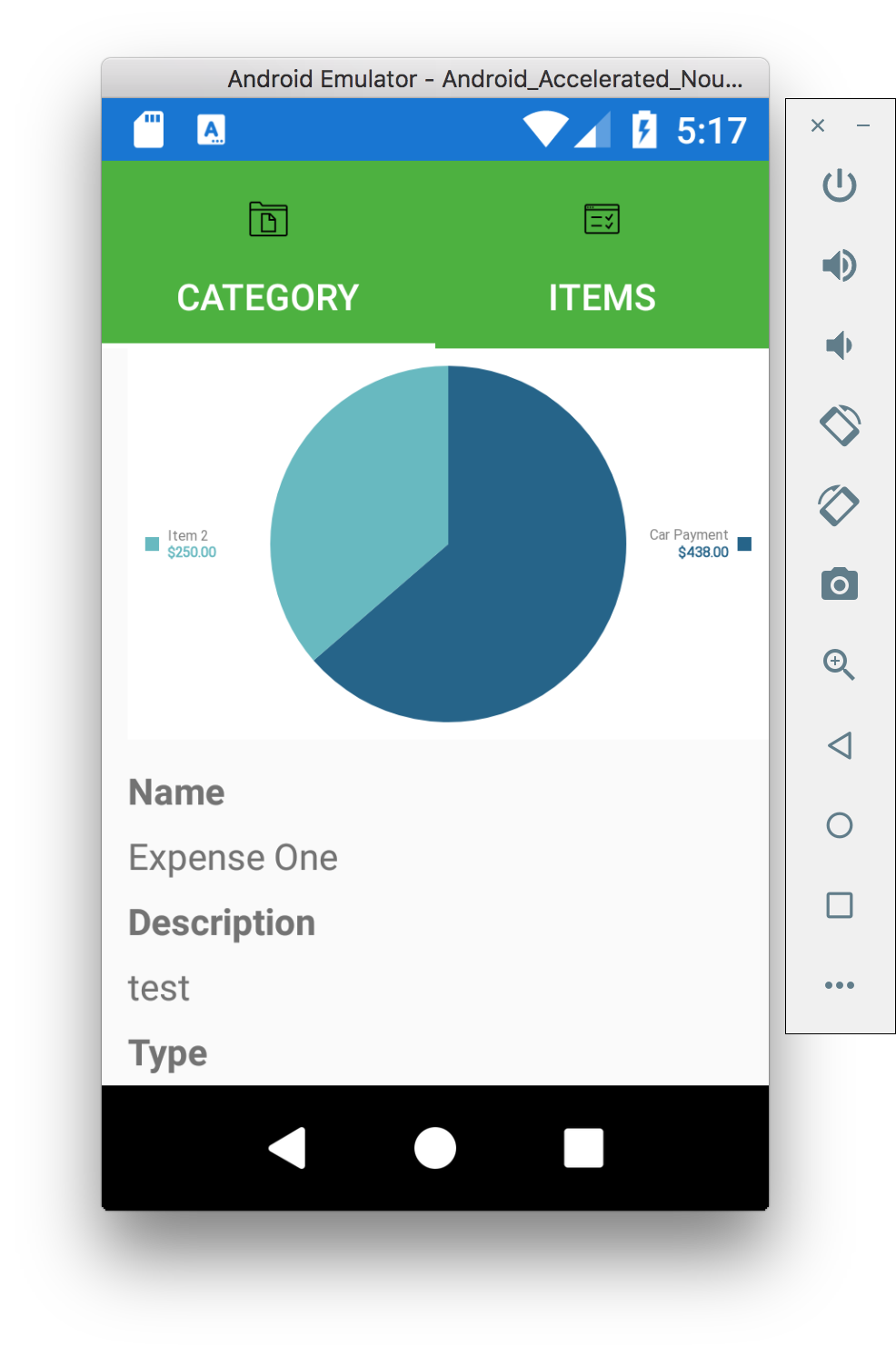Screen dimensions: 896x1356
Task: Click the battery charging status icon
Action: (x=644, y=129)
